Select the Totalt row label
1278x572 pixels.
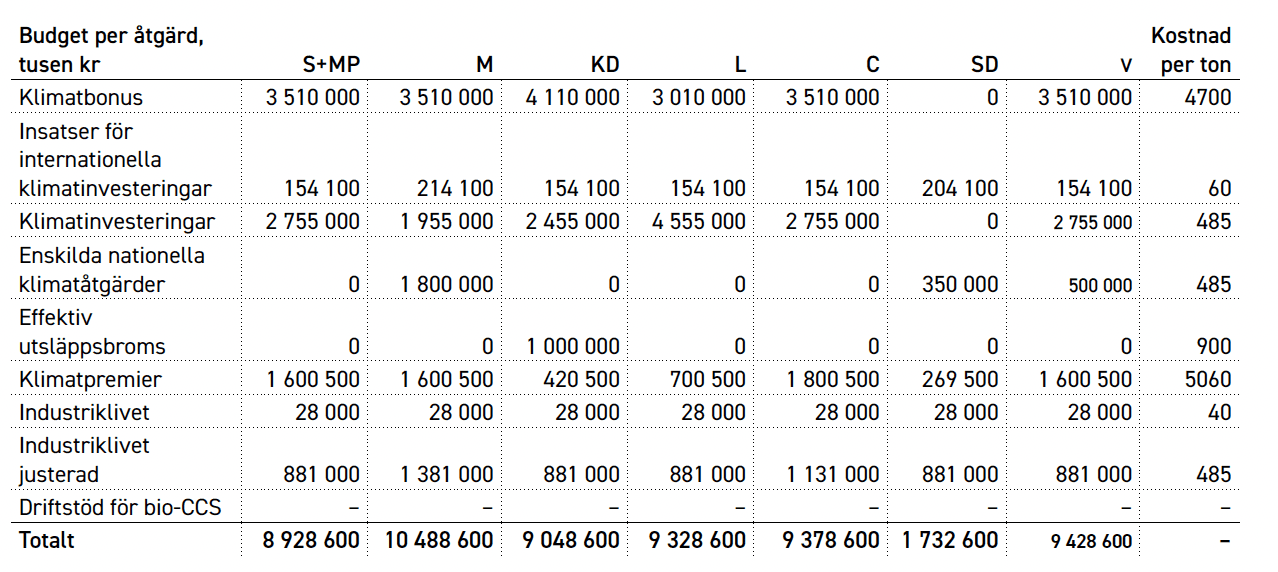pos(47,540)
